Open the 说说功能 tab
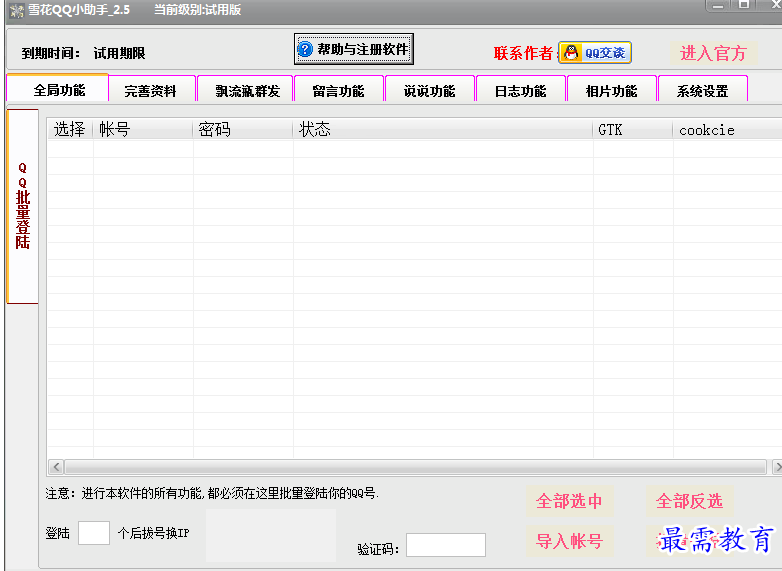 [x=429, y=90]
